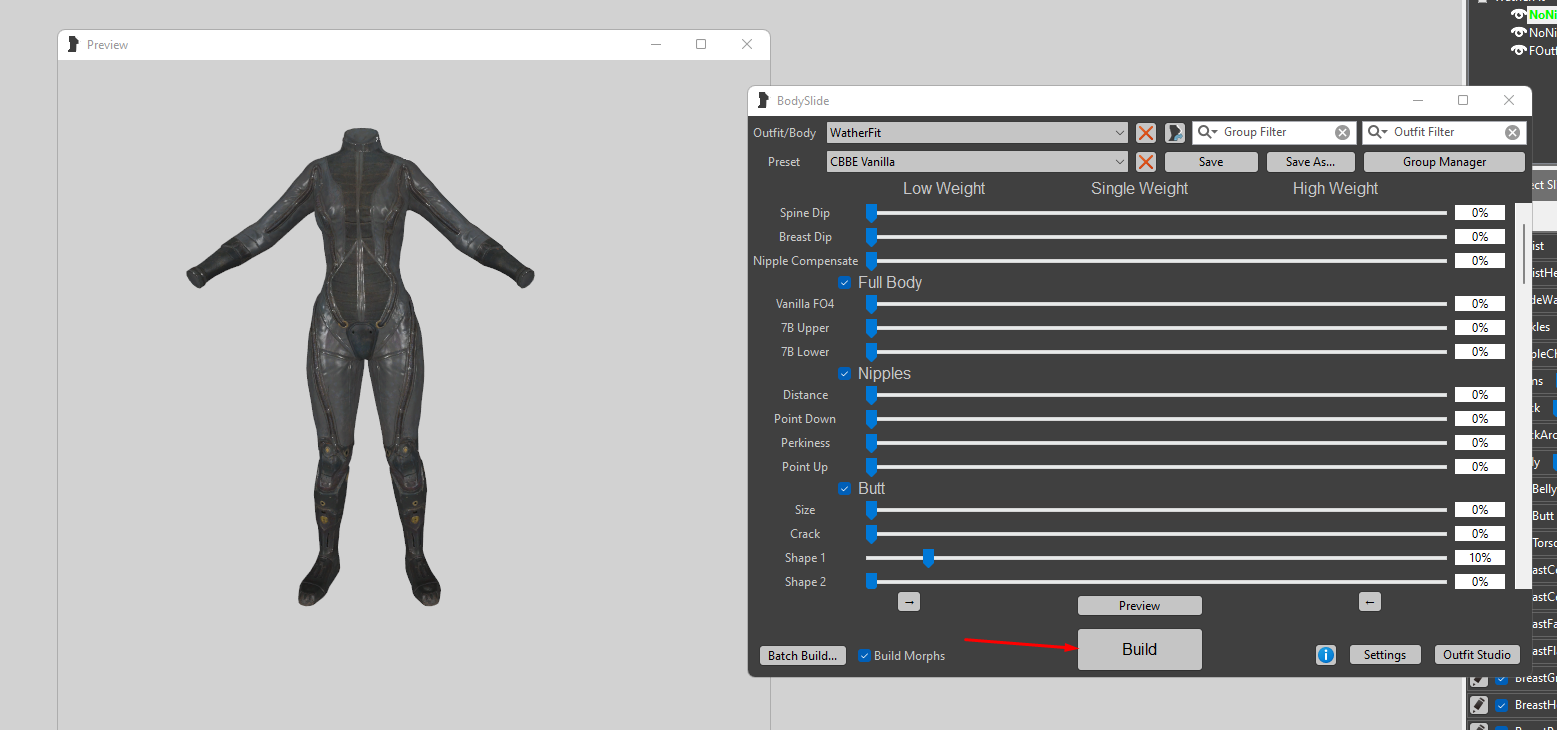The width and height of the screenshot is (1557, 730).
Task: Click the Perkiness slider track
Action: click(1156, 443)
